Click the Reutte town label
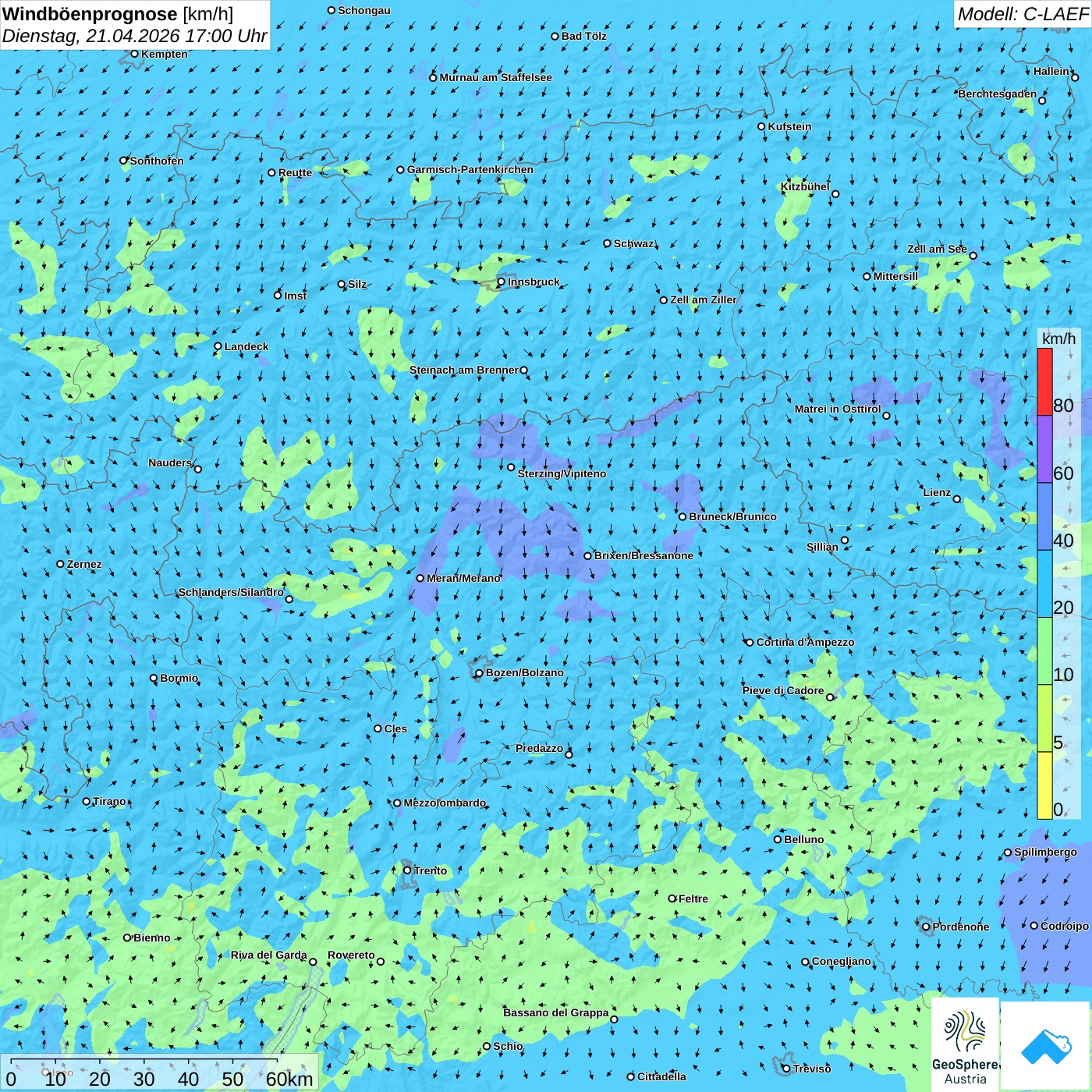1092x1092 pixels. tap(295, 172)
